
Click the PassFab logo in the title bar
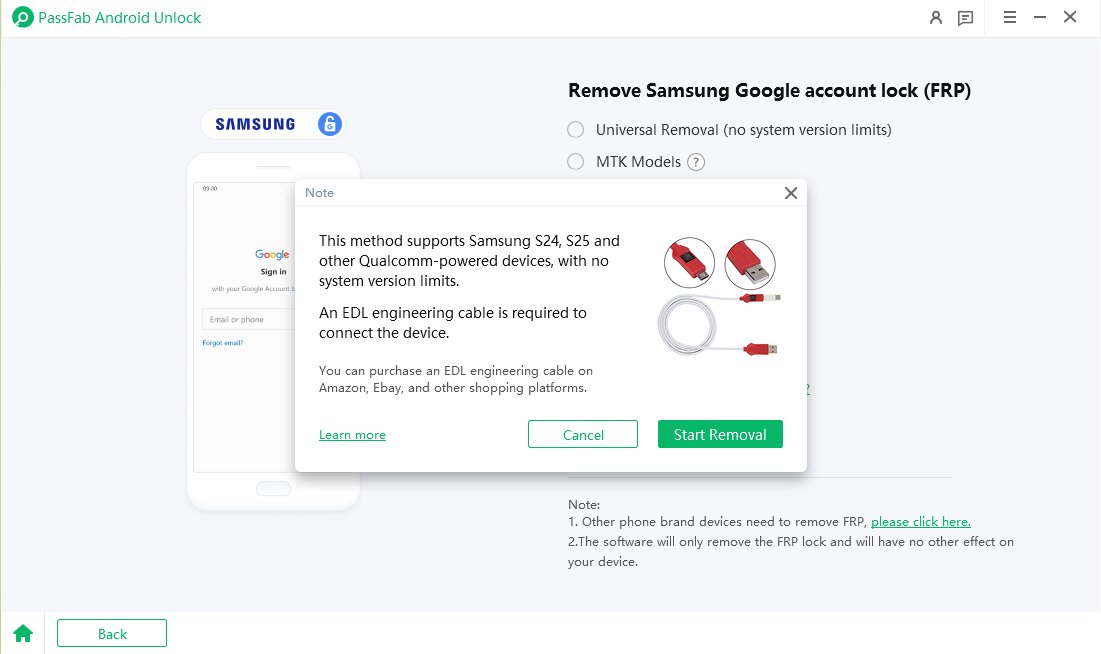point(22,17)
